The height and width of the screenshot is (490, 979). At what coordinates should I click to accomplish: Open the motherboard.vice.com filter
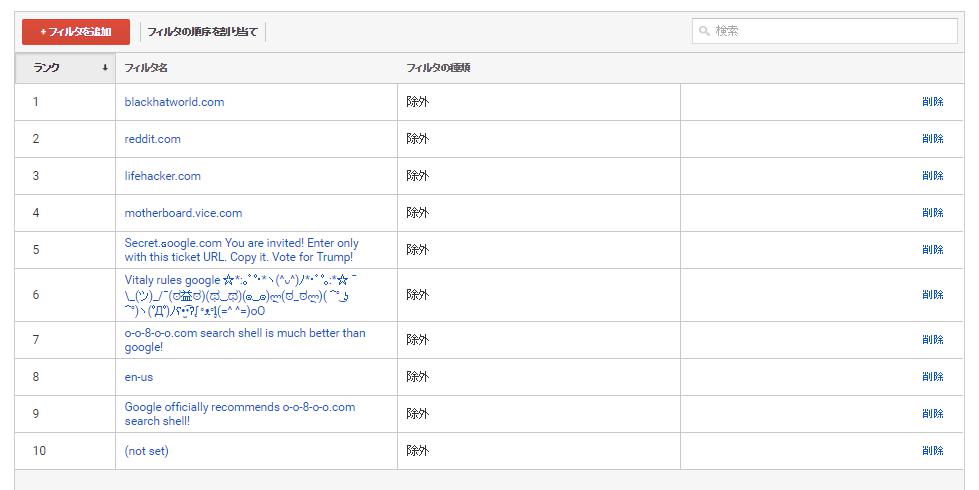point(183,213)
